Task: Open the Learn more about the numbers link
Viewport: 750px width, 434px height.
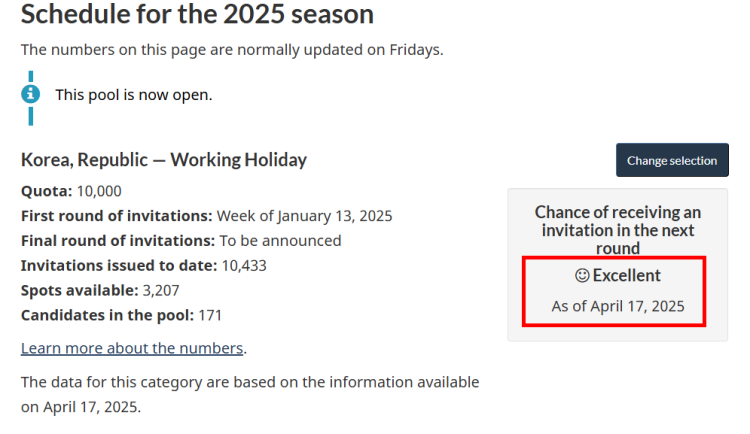Action: point(132,348)
